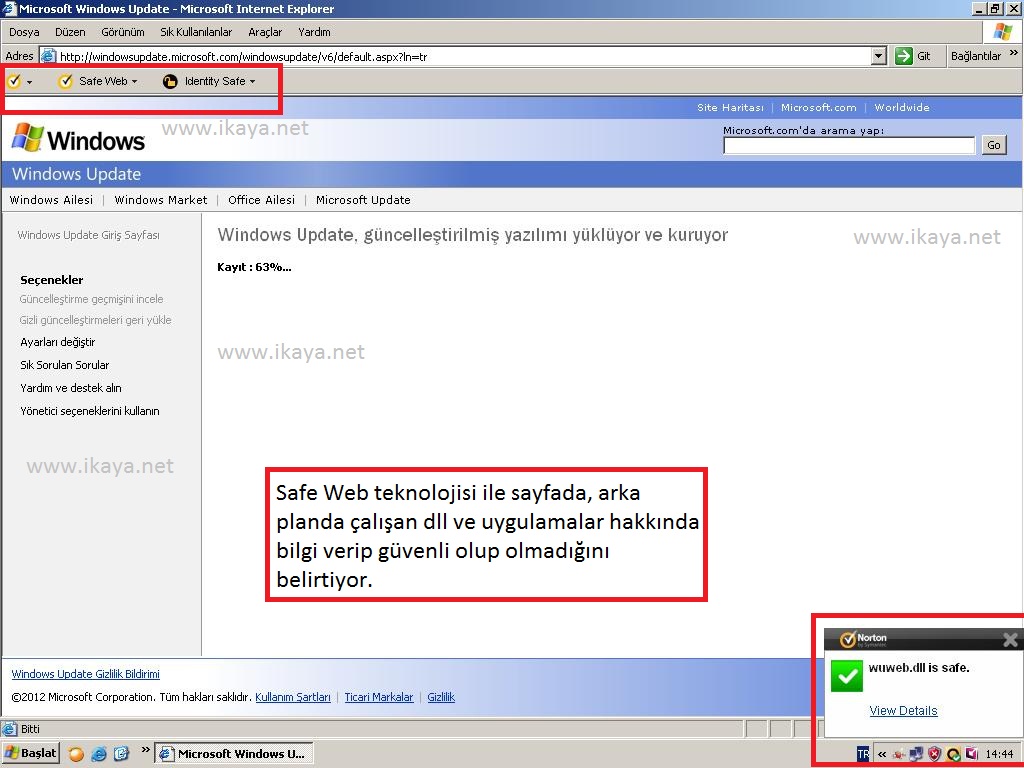Open the Görünüm menu
The width and height of the screenshot is (1024, 768).
(123, 32)
